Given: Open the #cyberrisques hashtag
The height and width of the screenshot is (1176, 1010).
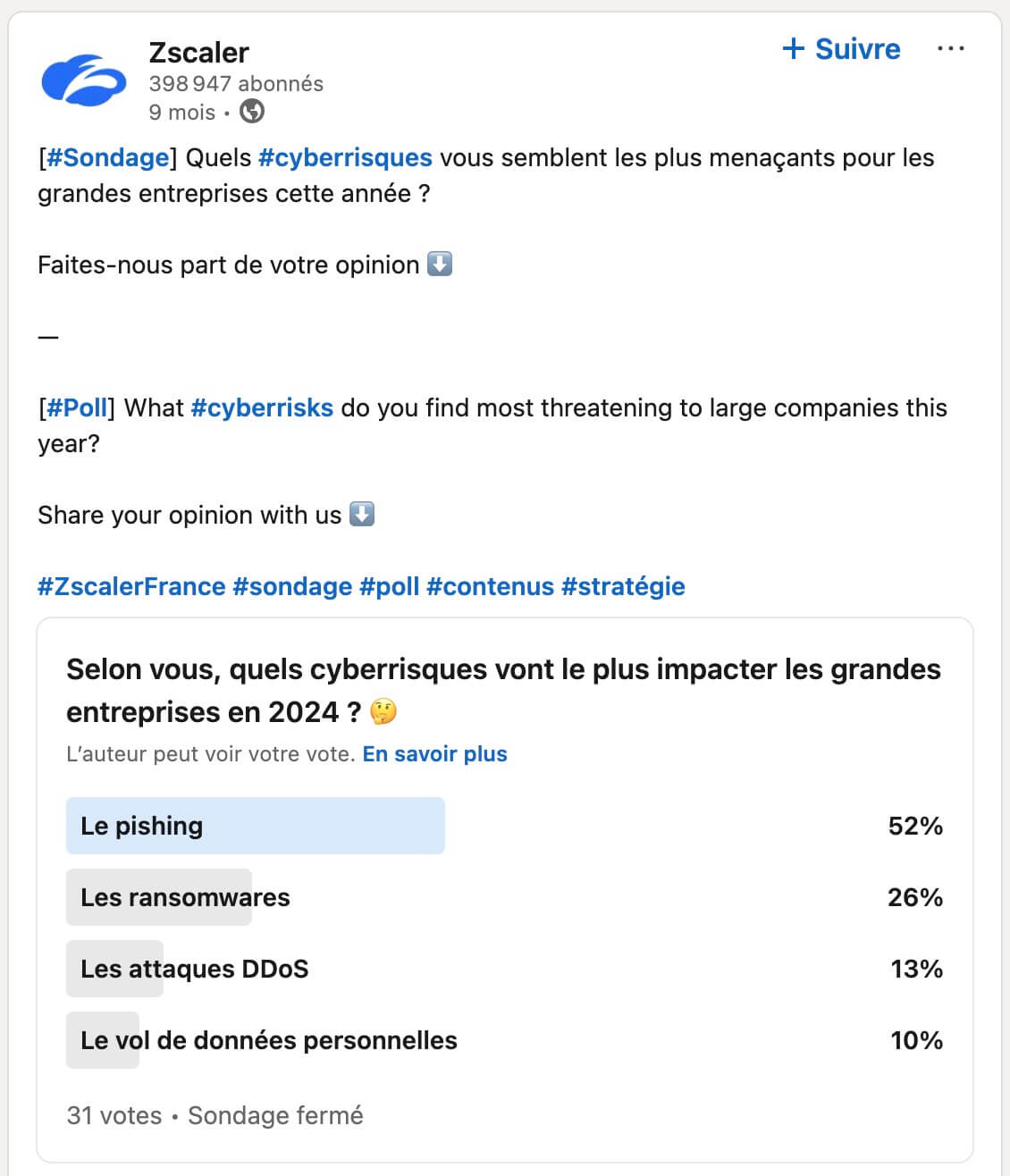Looking at the screenshot, I should pyautogui.click(x=345, y=158).
